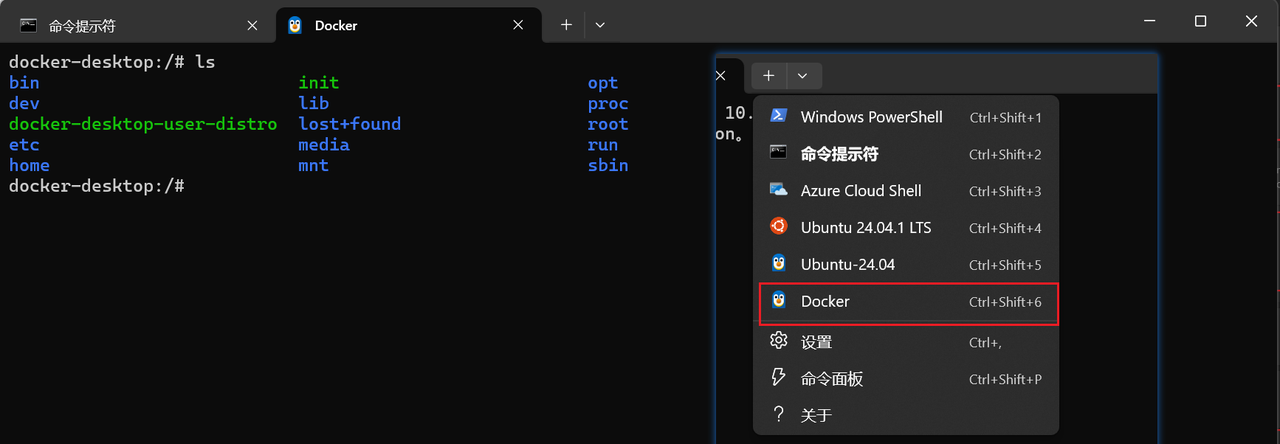Close the Docker tab
This screenshot has height=444, width=1280.
click(518, 25)
